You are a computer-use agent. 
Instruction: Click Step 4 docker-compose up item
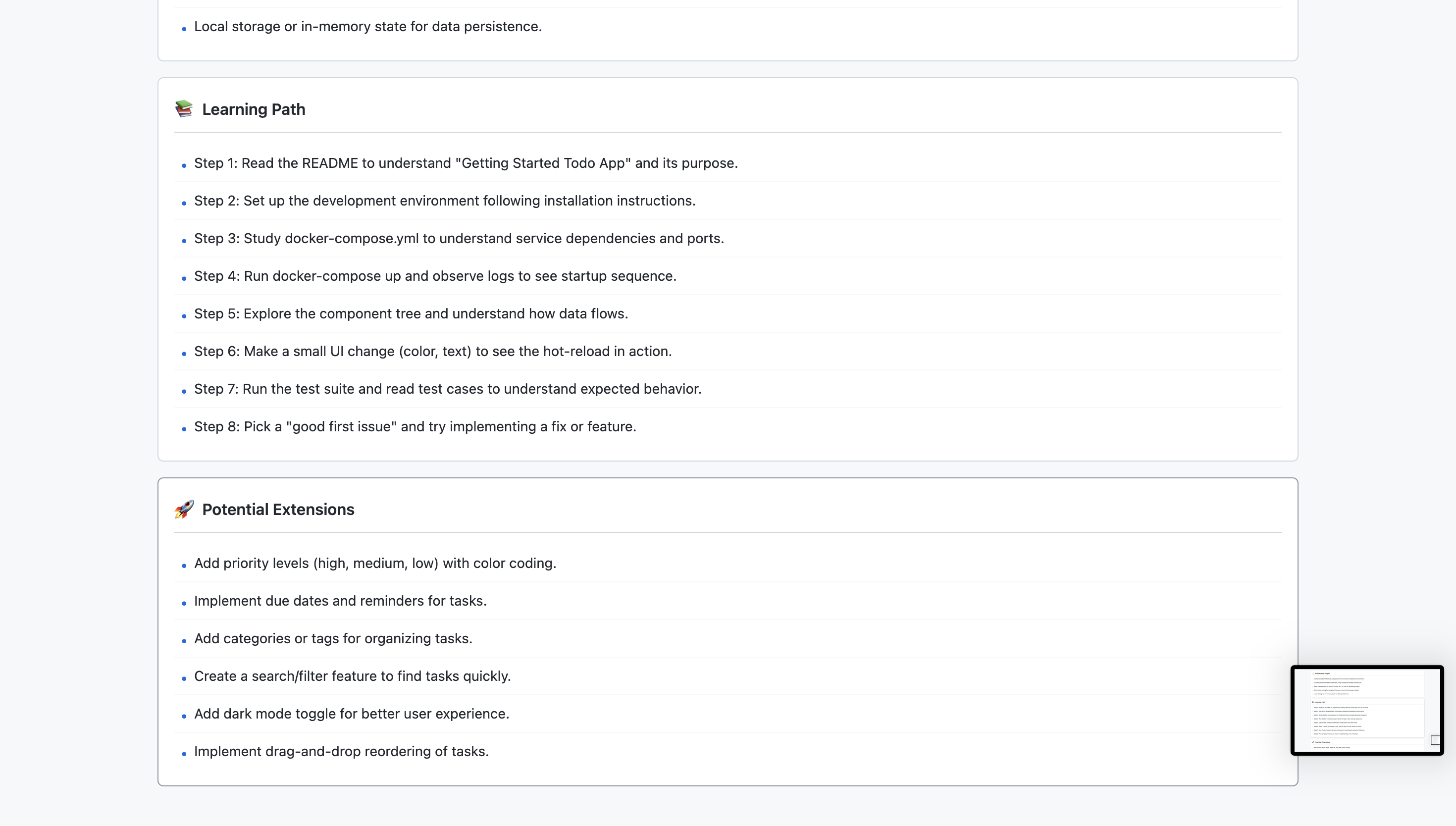[x=435, y=276]
